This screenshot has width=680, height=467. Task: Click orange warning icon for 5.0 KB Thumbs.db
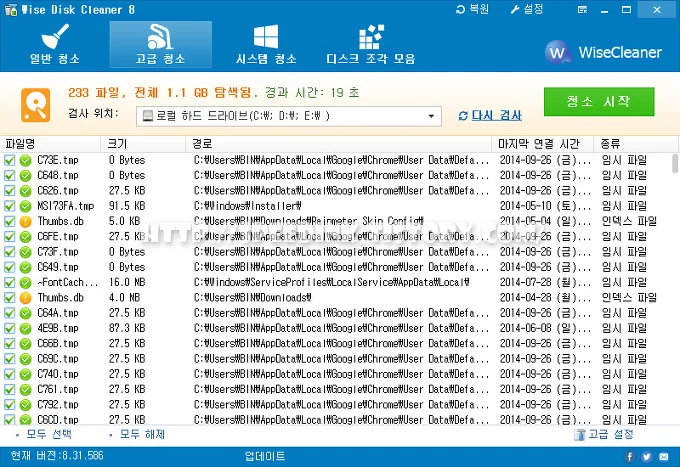[x=26, y=222]
